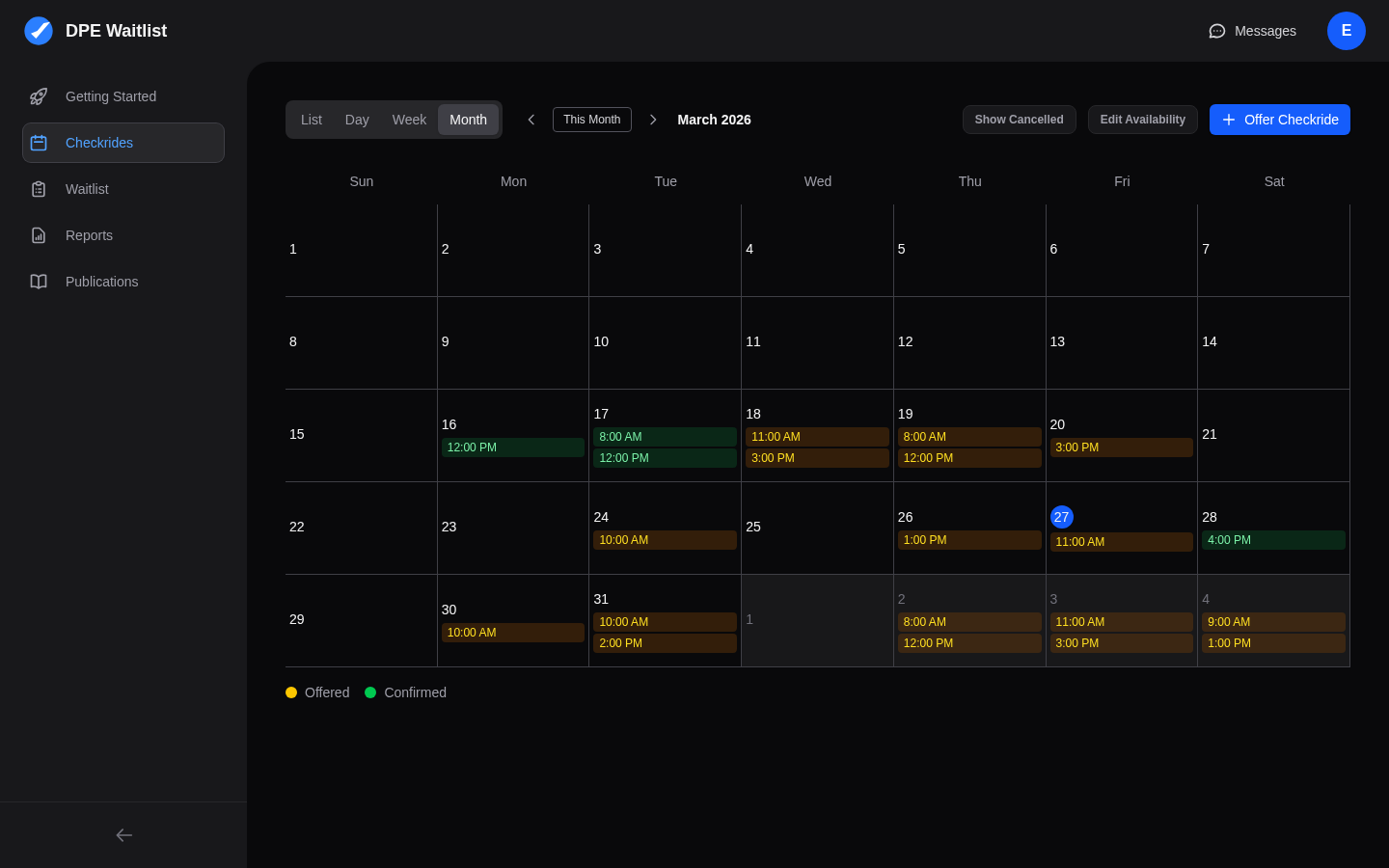Switch calendar to Day view
Viewport: 1389px width, 868px height.
(x=356, y=120)
